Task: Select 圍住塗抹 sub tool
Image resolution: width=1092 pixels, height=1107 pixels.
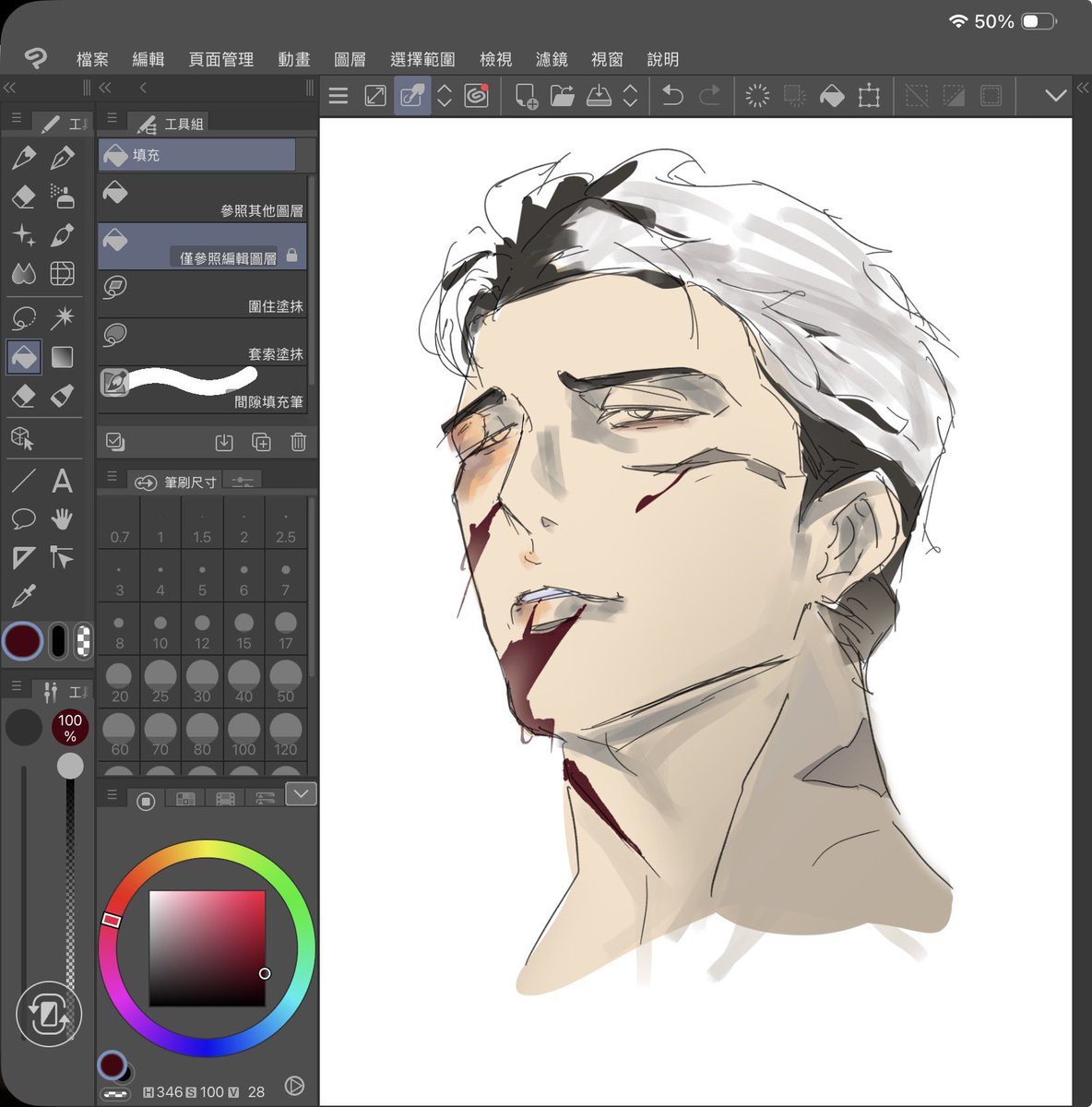Action: coord(202,295)
